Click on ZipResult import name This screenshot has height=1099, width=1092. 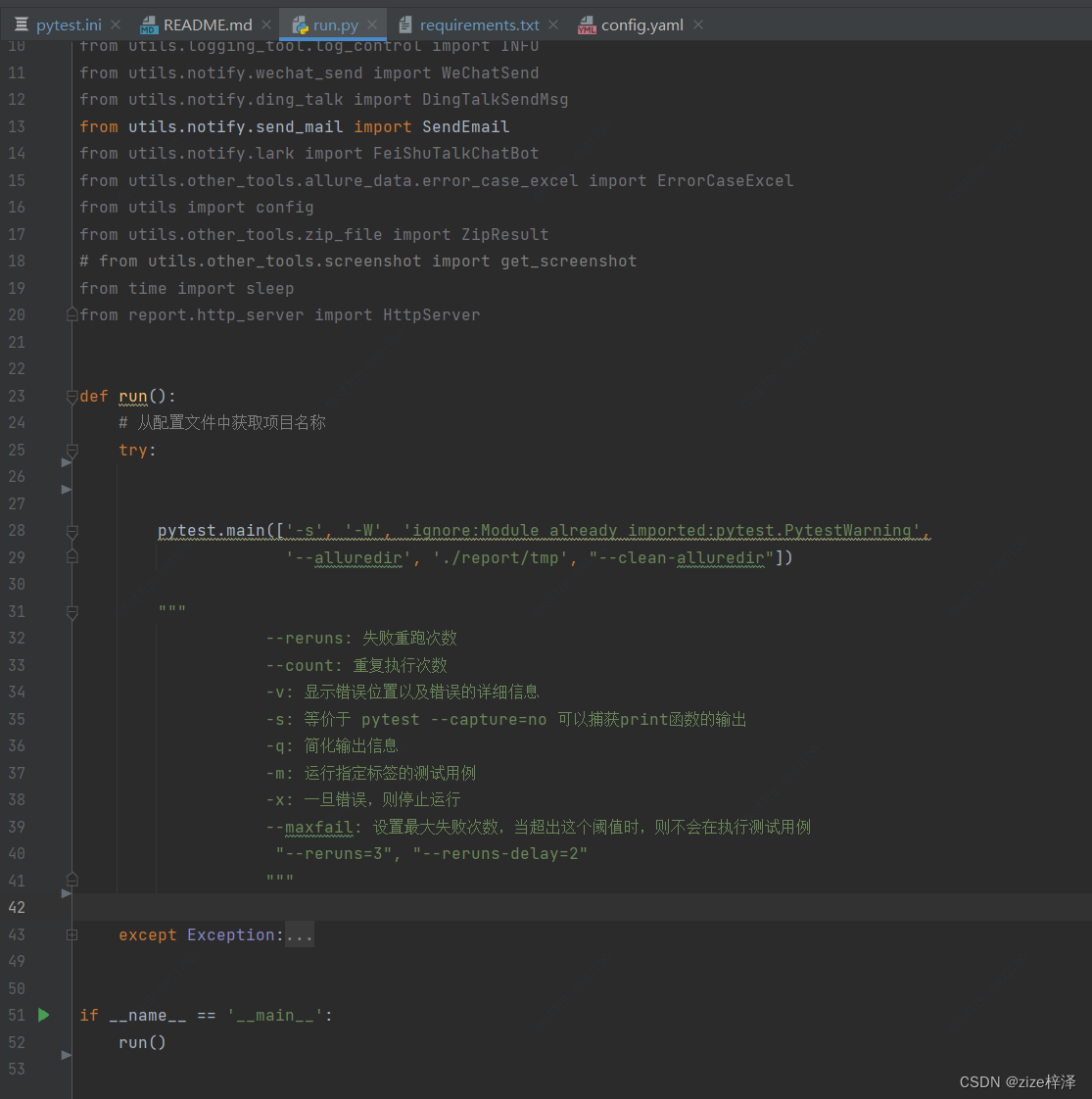(x=504, y=235)
